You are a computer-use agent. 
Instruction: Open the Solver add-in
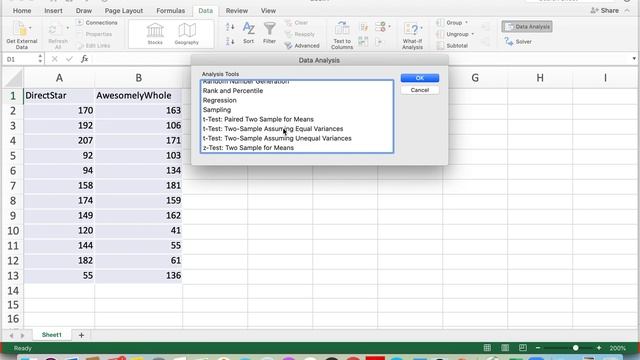518,42
